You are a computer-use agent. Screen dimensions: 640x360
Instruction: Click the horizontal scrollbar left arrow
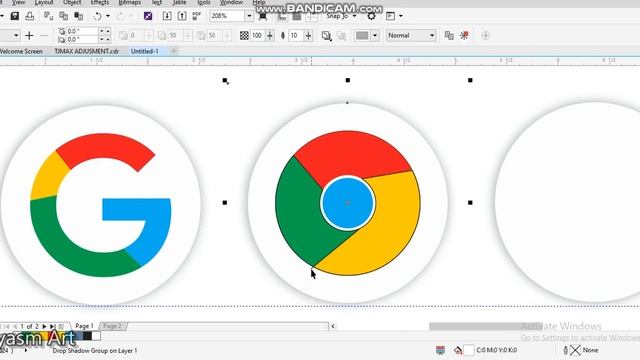pos(333,326)
